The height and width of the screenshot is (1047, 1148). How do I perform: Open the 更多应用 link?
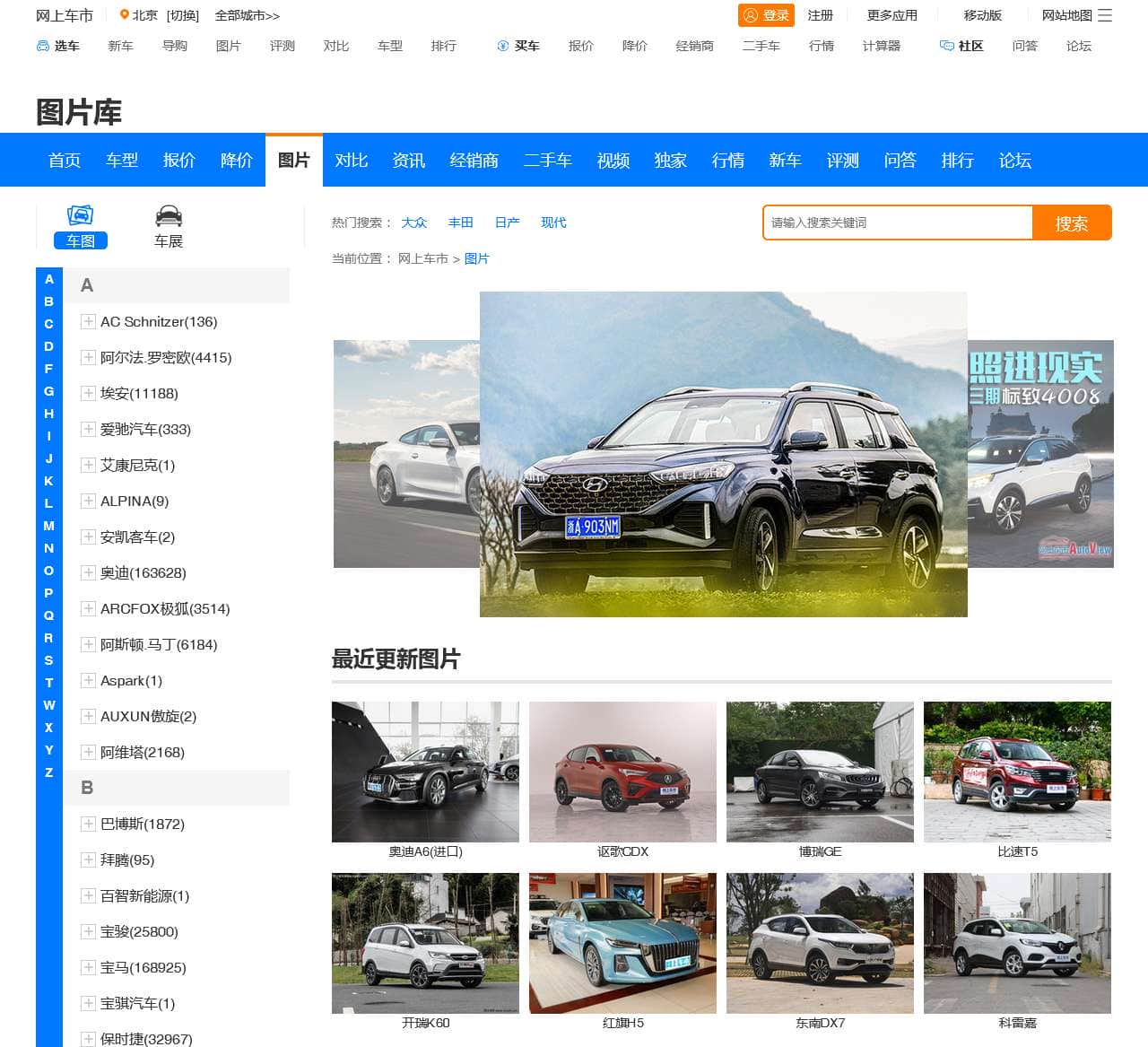[891, 15]
